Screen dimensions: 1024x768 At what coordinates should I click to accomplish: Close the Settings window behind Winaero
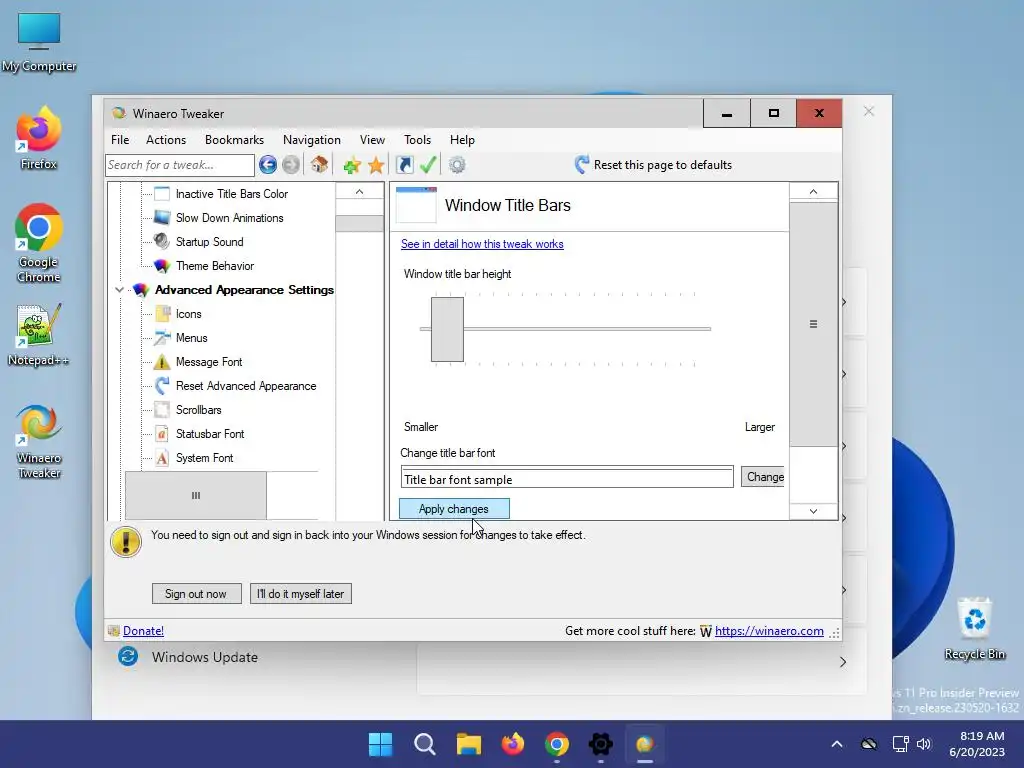point(869,111)
